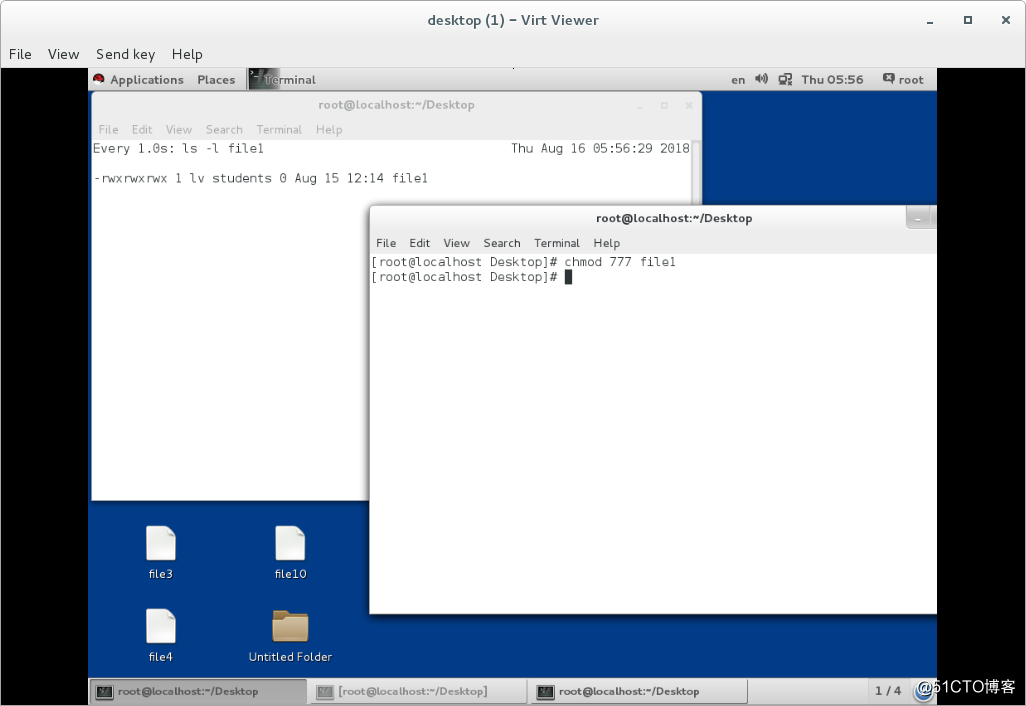Close the background watch terminal
Viewport: 1026px width, 706px height.
point(689,105)
